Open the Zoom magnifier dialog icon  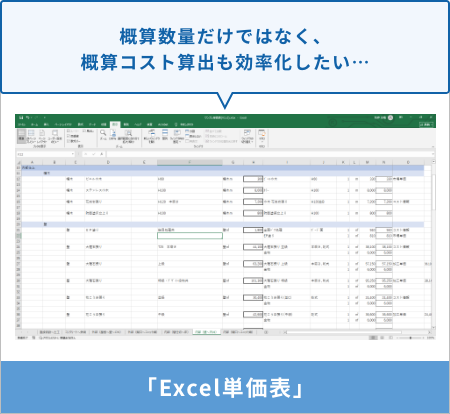coord(103,135)
